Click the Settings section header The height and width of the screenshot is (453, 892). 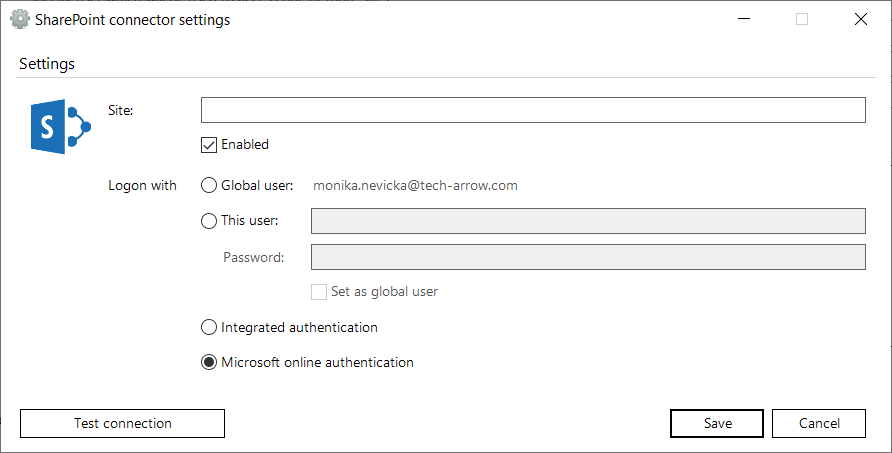click(47, 64)
